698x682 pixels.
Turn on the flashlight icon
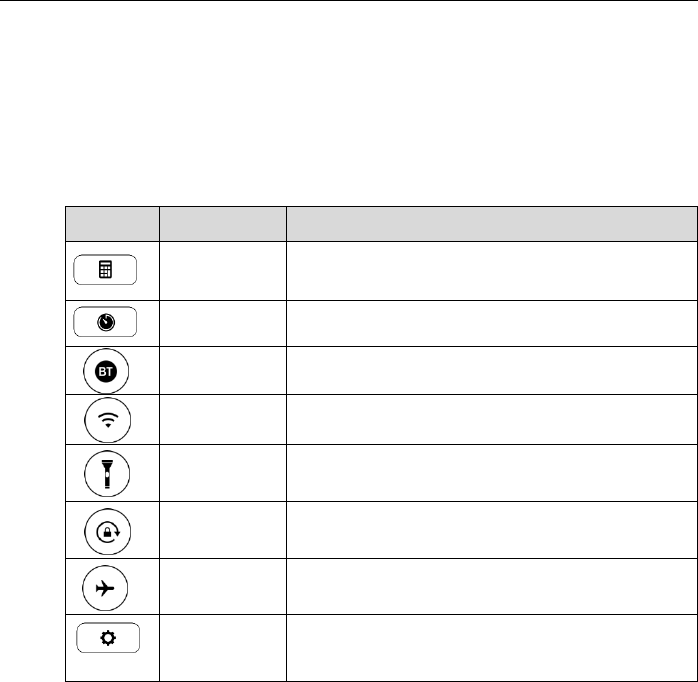pyautogui.click(x=107, y=474)
